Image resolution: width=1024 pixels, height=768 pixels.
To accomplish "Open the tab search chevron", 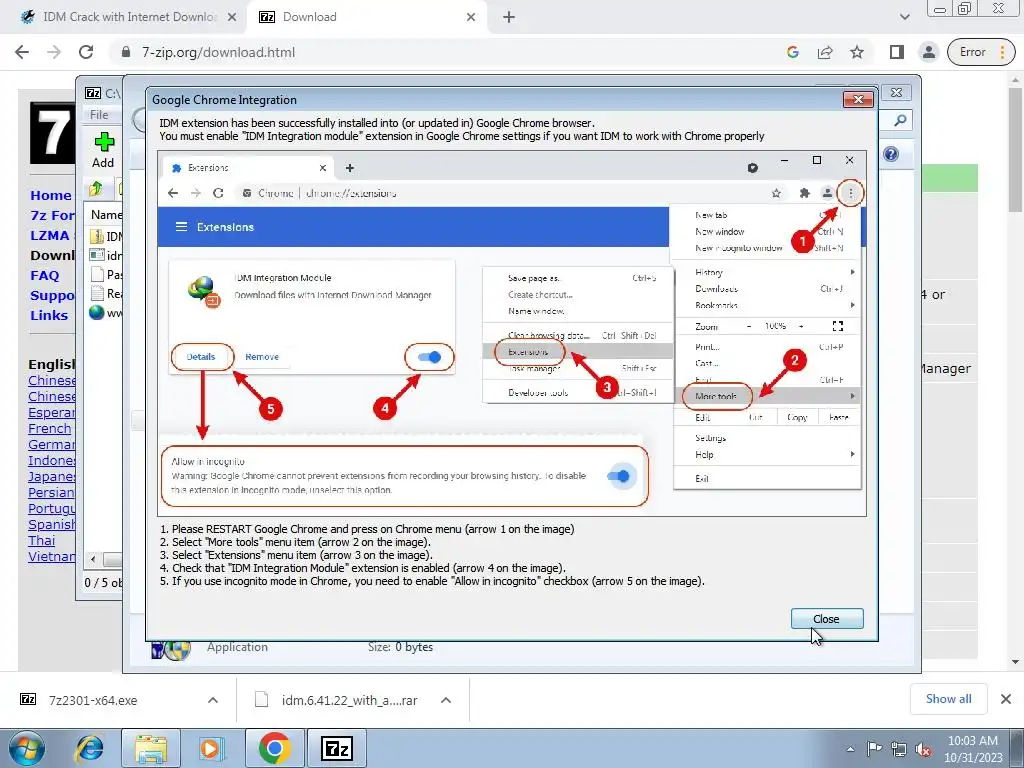I will pyautogui.click(x=904, y=17).
